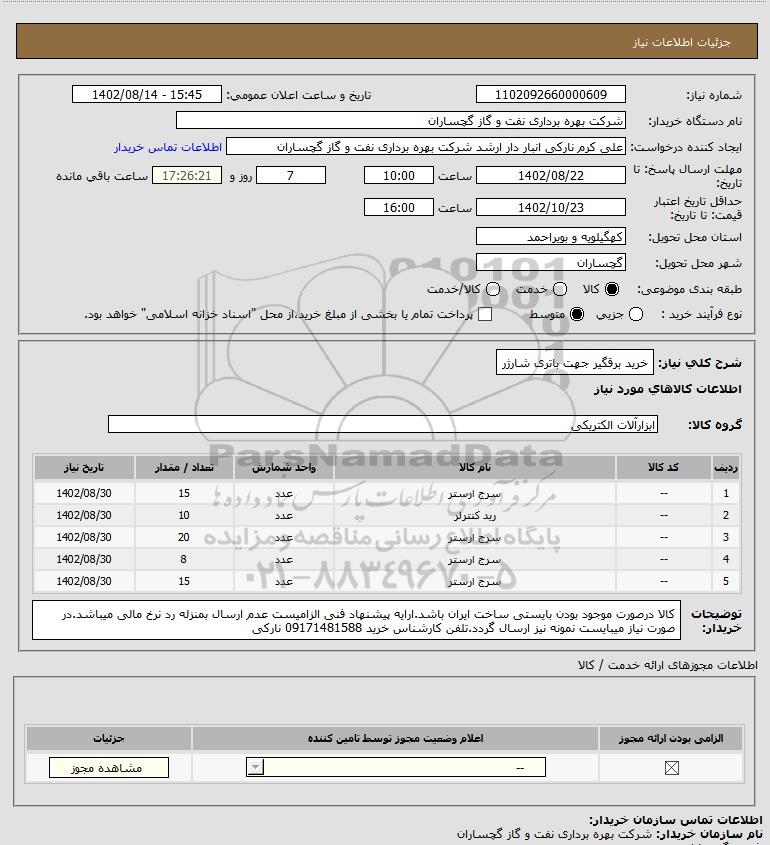Open the اعلام وضعیت مجوز dropdown arrow

coord(255,767)
